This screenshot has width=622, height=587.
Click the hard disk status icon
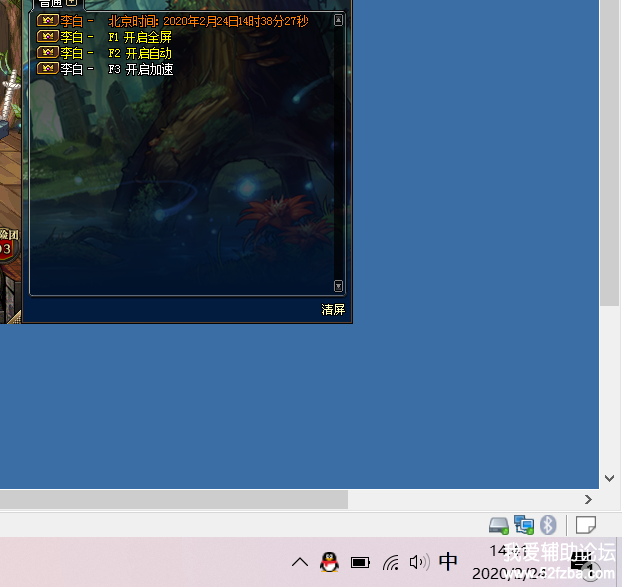[x=499, y=526]
